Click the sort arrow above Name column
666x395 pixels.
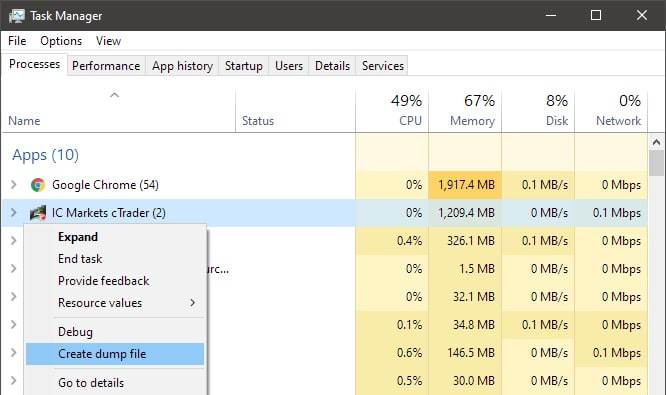pyautogui.click(x=115, y=95)
